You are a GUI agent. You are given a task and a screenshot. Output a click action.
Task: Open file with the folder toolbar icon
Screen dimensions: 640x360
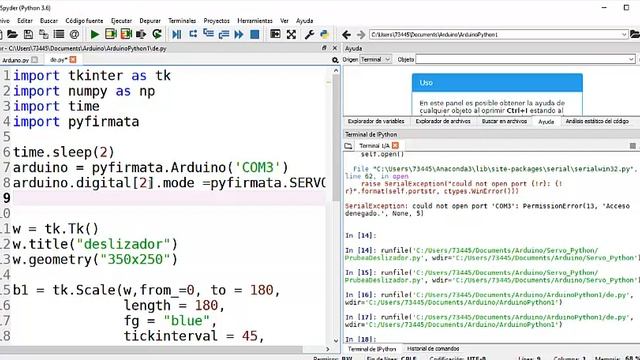pos(12,34)
